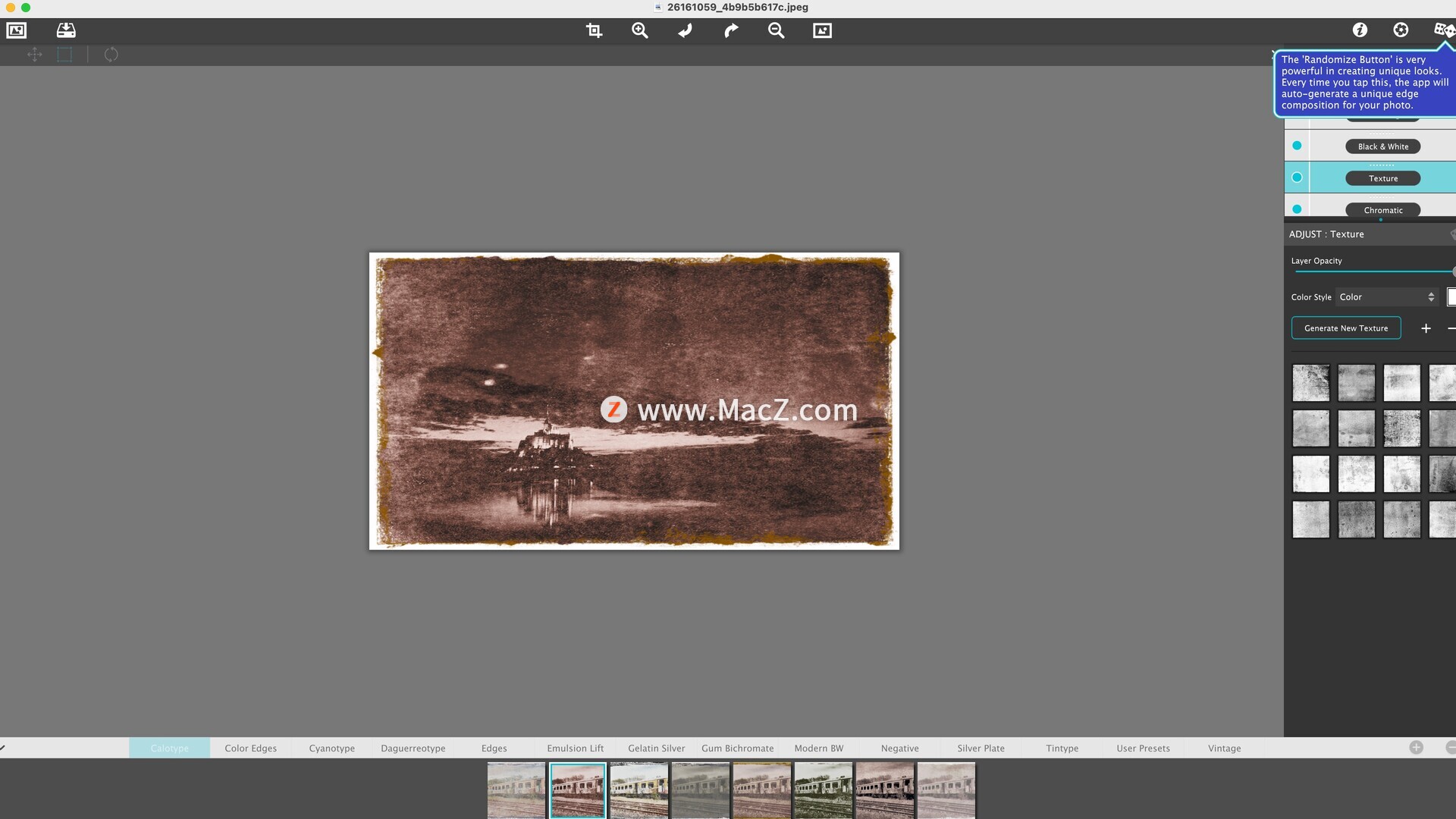
Task: Select first texture thumbnail in top row
Action: pyautogui.click(x=1310, y=383)
